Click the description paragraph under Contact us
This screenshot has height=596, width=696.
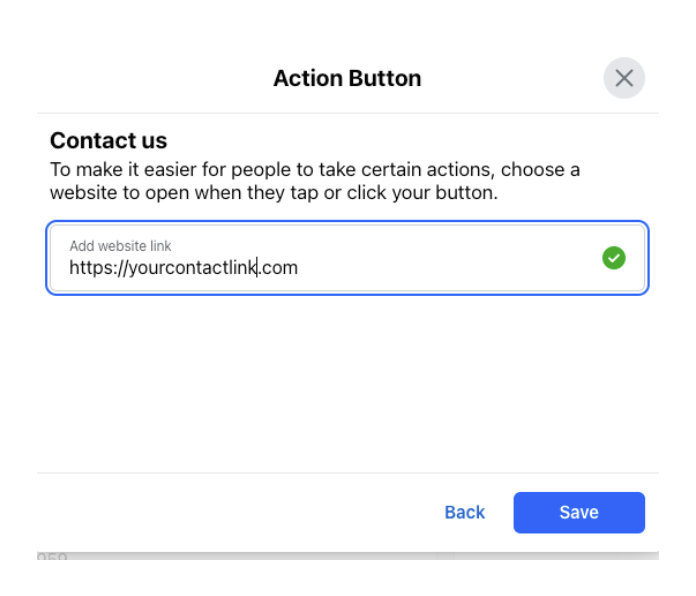(x=315, y=181)
